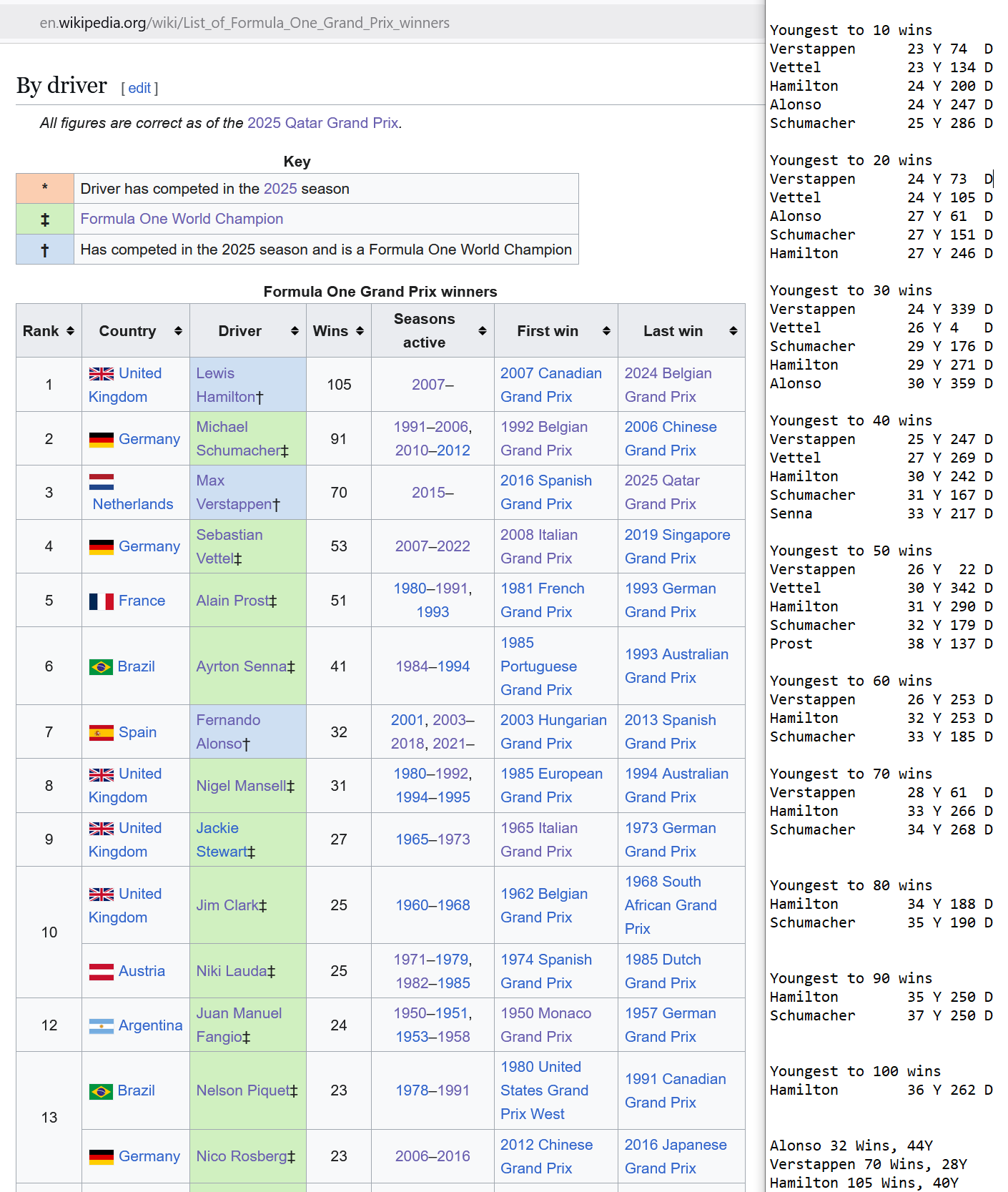This screenshot has width=1008, height=1192.
Task: Open the Formula One World Champion link
Action: (182, 219)
